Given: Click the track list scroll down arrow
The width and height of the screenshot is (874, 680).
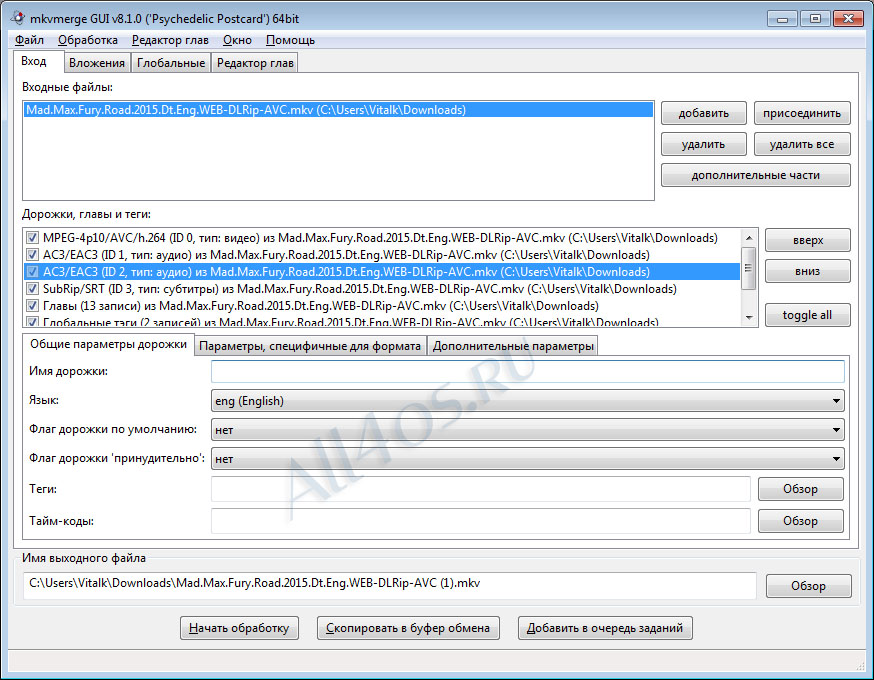Looking at the screenshot, I should point(749,317).
